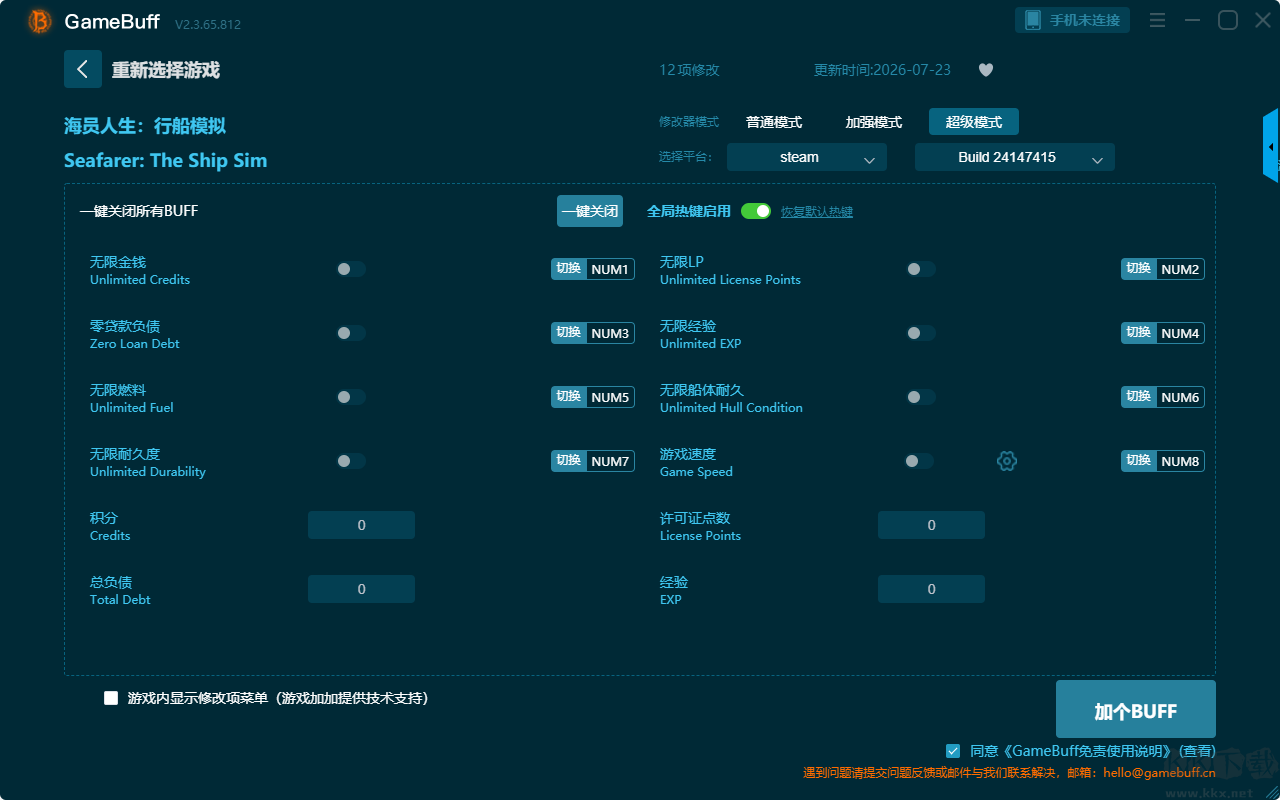The width and height of the screenshot is (1280, 800).
Task: Click restore default hotkeys link
Action: pyautogui.click(x=817, y=212)
